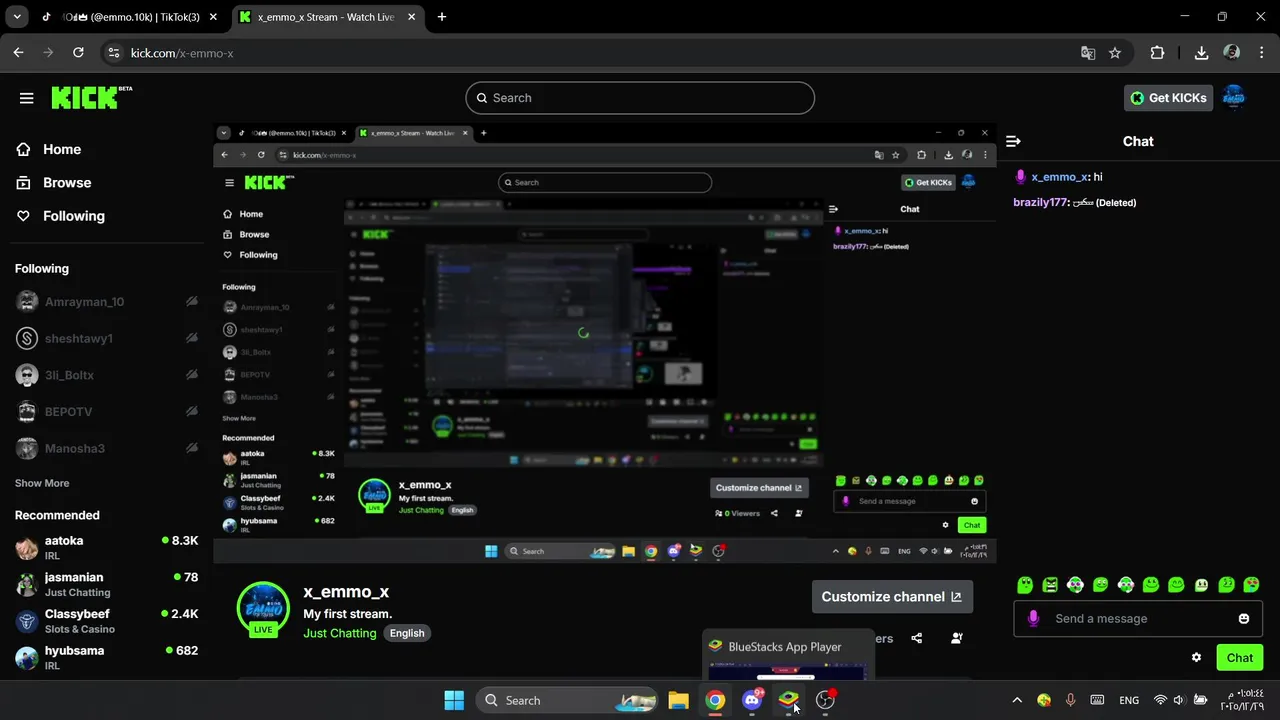Click the Just Chatting category link

point(340,633)
